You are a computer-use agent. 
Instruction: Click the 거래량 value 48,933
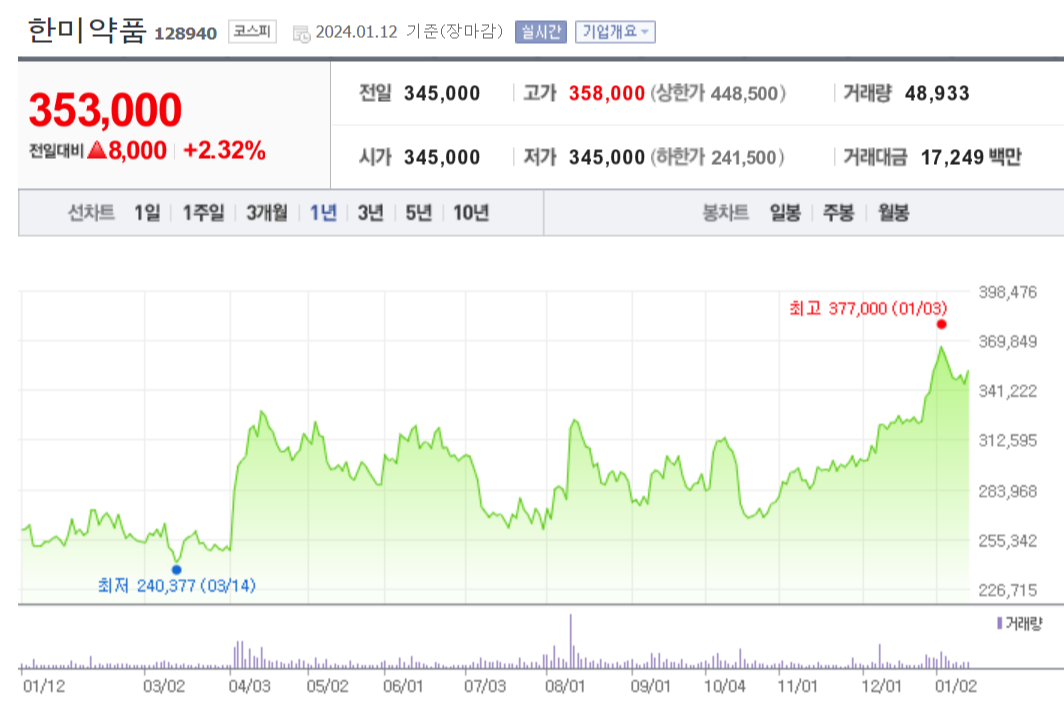coord(937,94)
